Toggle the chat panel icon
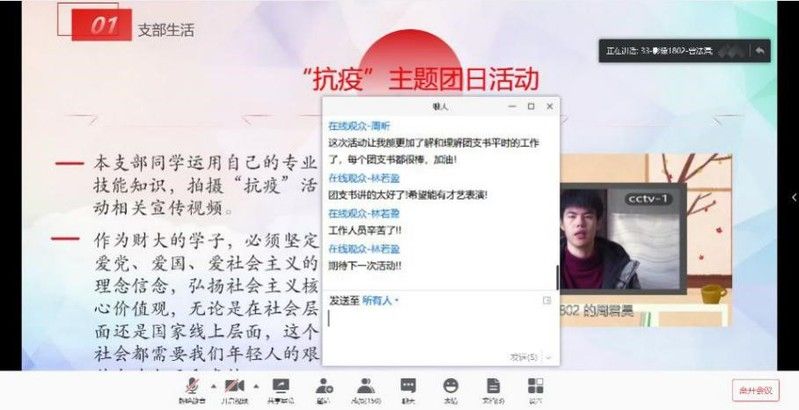 [x=408, y=391]
